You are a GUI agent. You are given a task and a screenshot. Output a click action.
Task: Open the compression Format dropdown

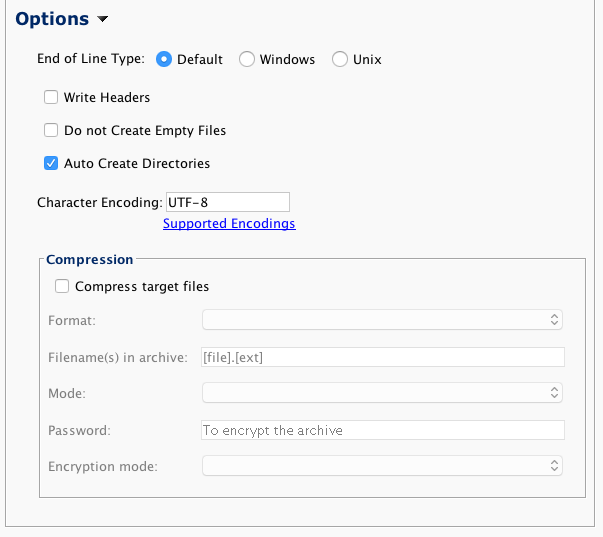click(x=382, y=320)
